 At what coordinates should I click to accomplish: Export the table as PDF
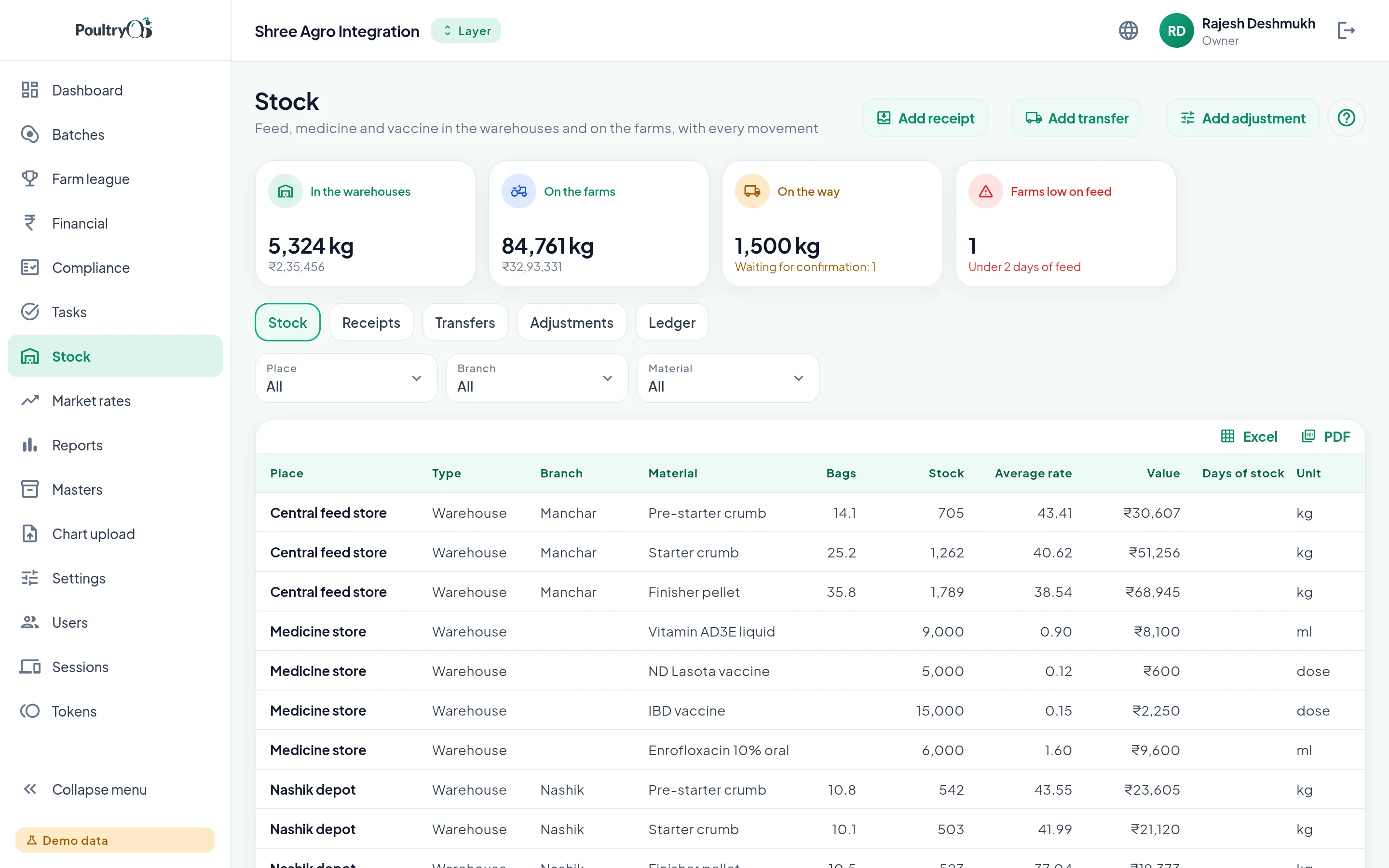coord(1325,436)
